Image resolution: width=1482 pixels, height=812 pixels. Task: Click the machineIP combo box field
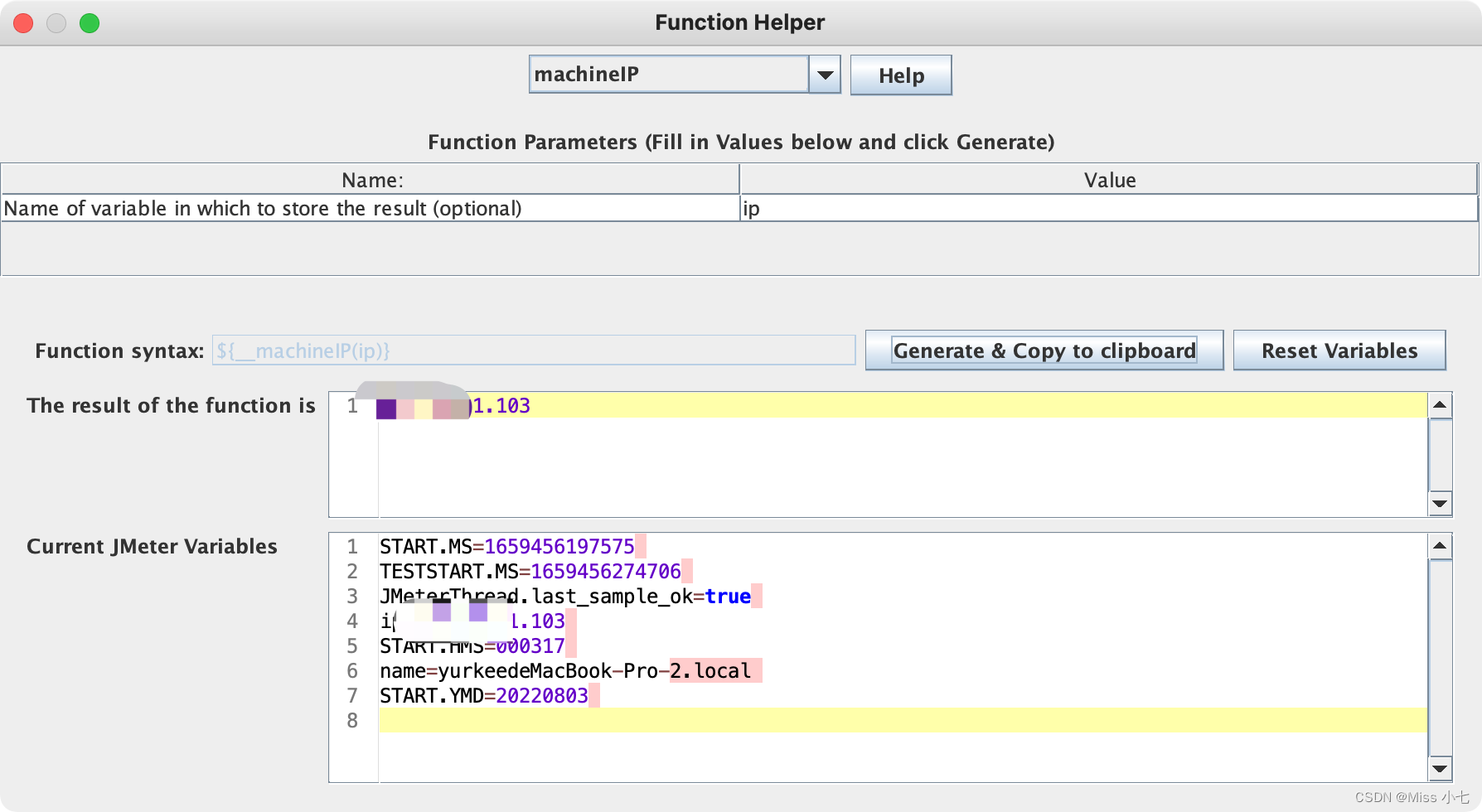(x=669, y=75)
